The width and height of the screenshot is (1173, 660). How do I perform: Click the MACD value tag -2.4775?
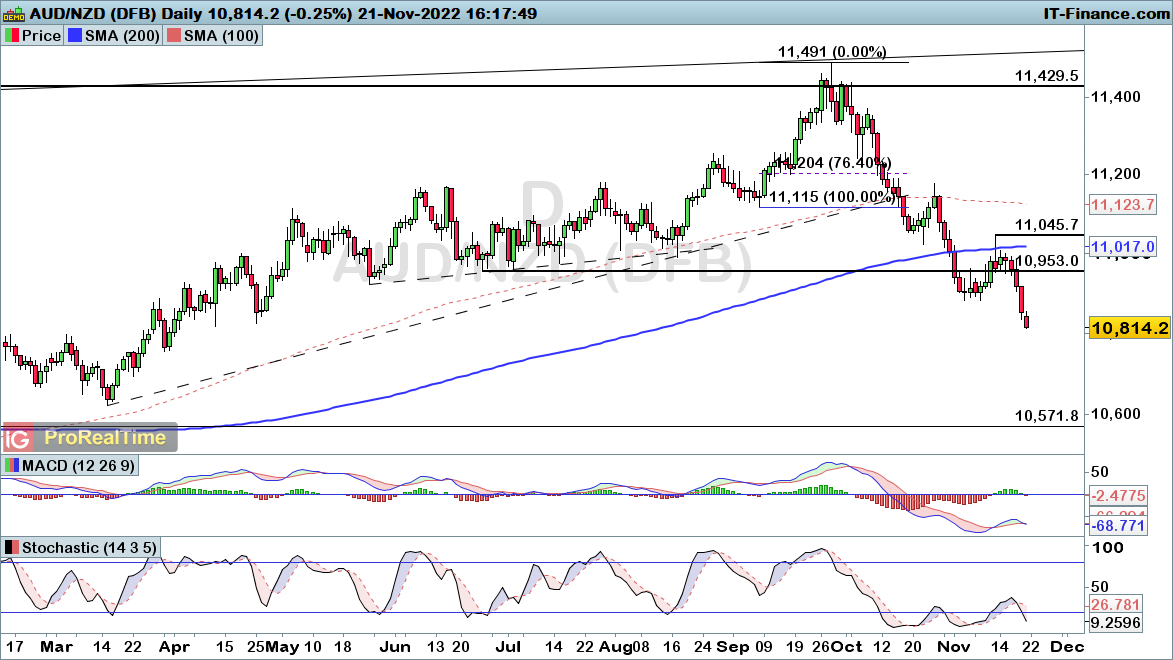click(1118, 495)
